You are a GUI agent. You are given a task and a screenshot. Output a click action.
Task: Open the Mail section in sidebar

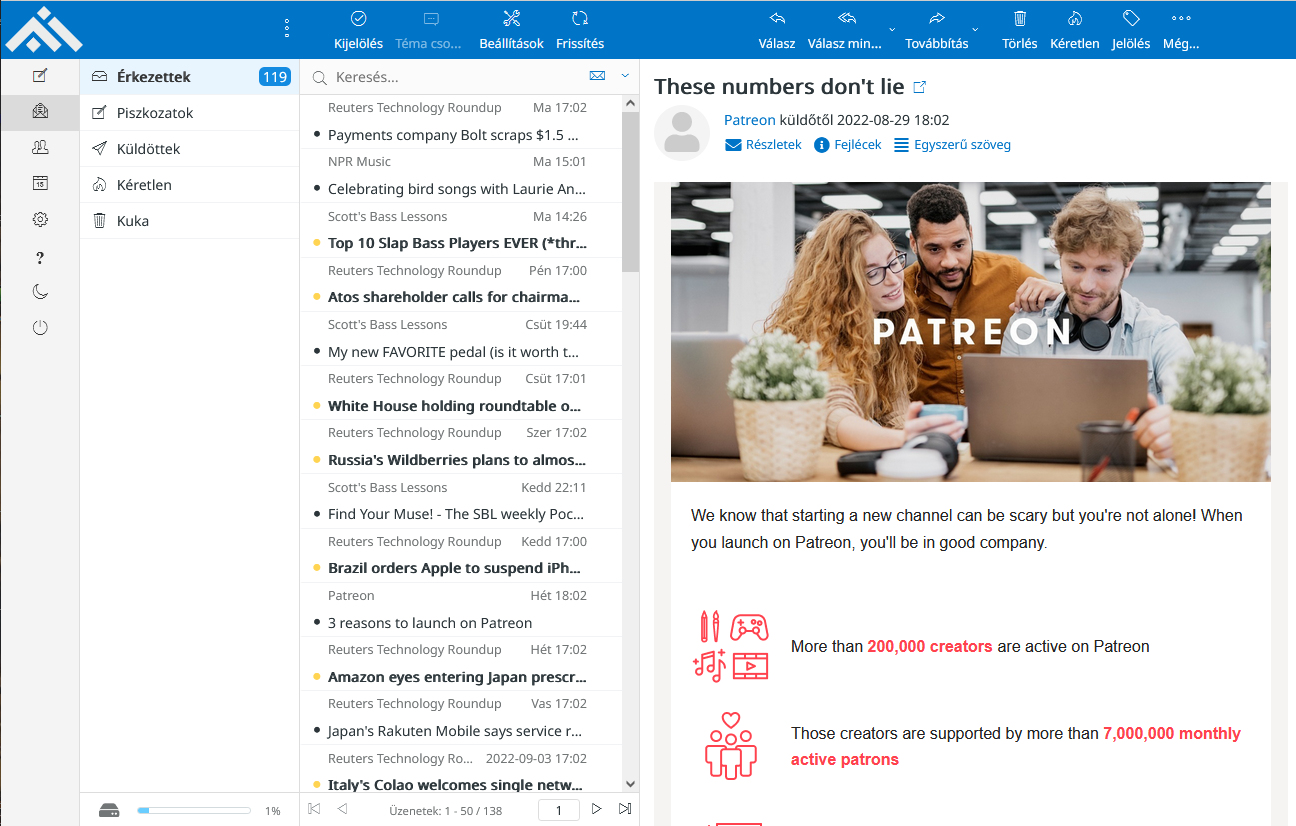[x=40, y=112]
